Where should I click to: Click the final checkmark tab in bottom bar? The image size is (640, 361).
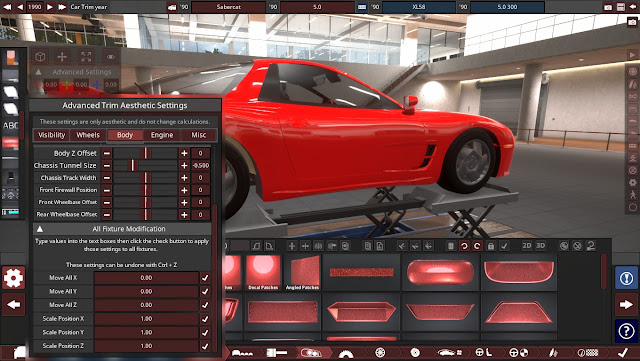tap(622, 353)
